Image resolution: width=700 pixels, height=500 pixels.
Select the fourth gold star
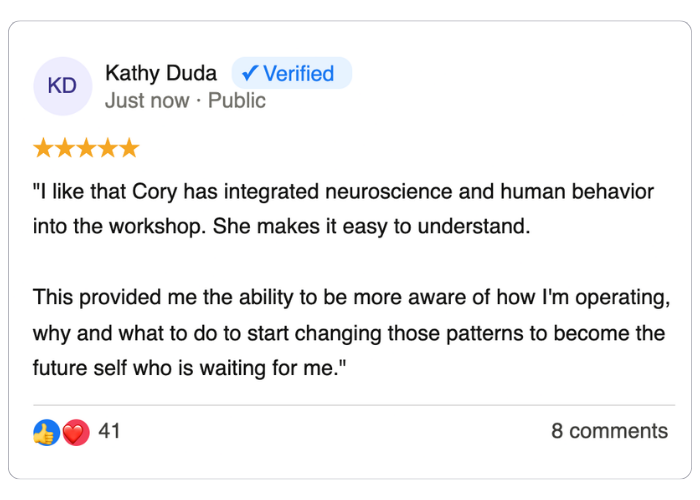click(107, 149)
